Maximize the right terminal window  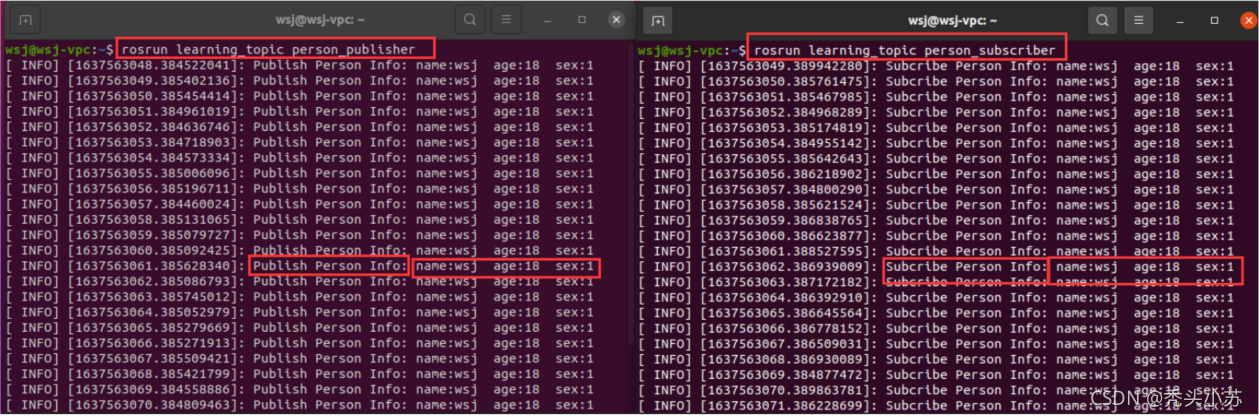click(x=1214, y=19)
